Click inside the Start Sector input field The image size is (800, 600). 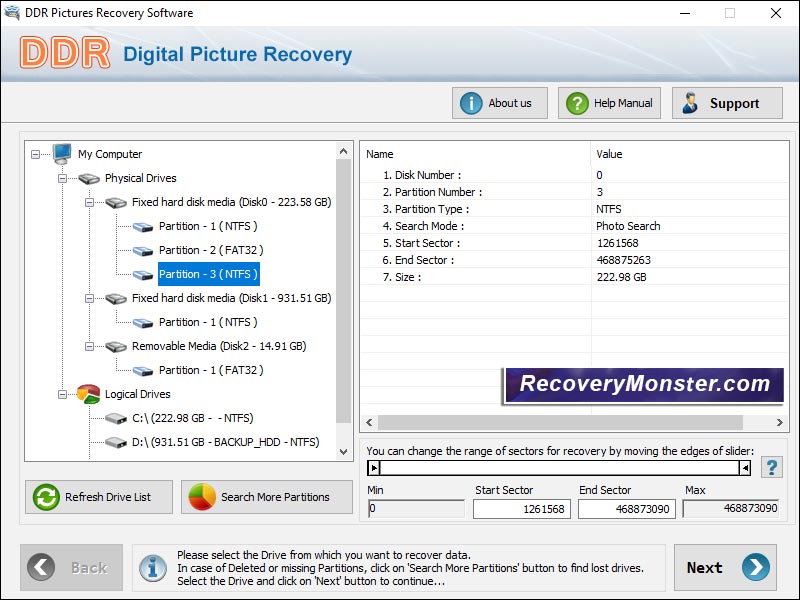point(520,508)
